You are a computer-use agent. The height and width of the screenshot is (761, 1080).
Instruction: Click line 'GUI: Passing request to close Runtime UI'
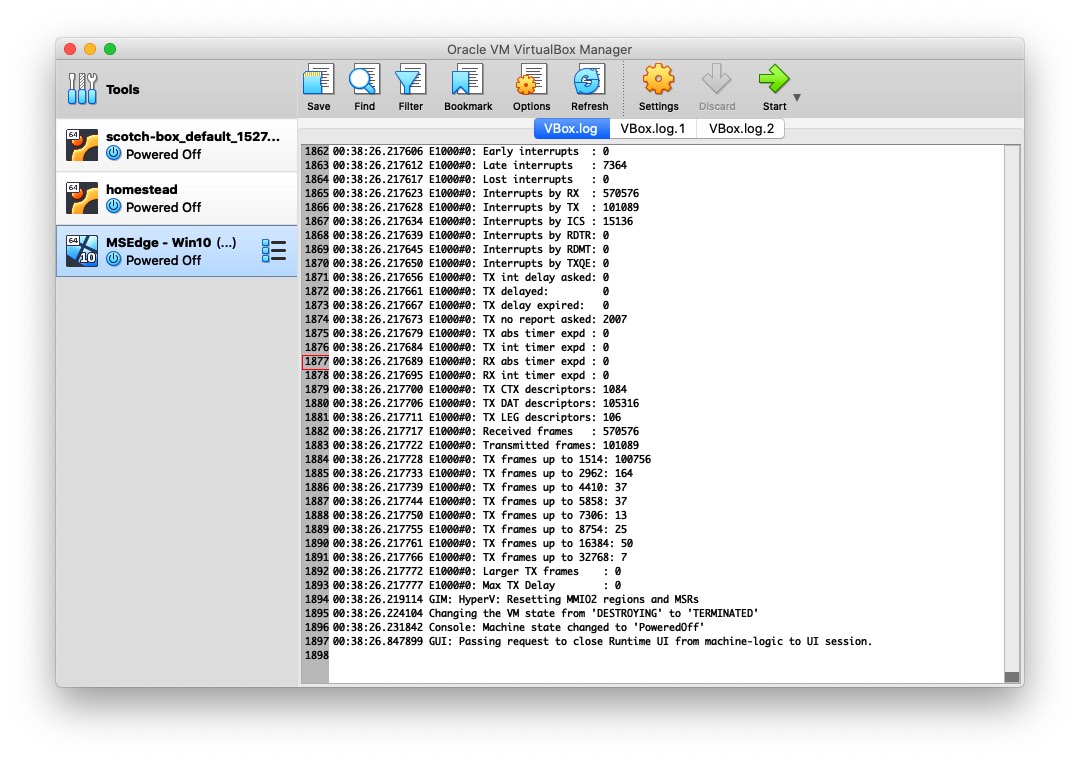click(603, 642)
